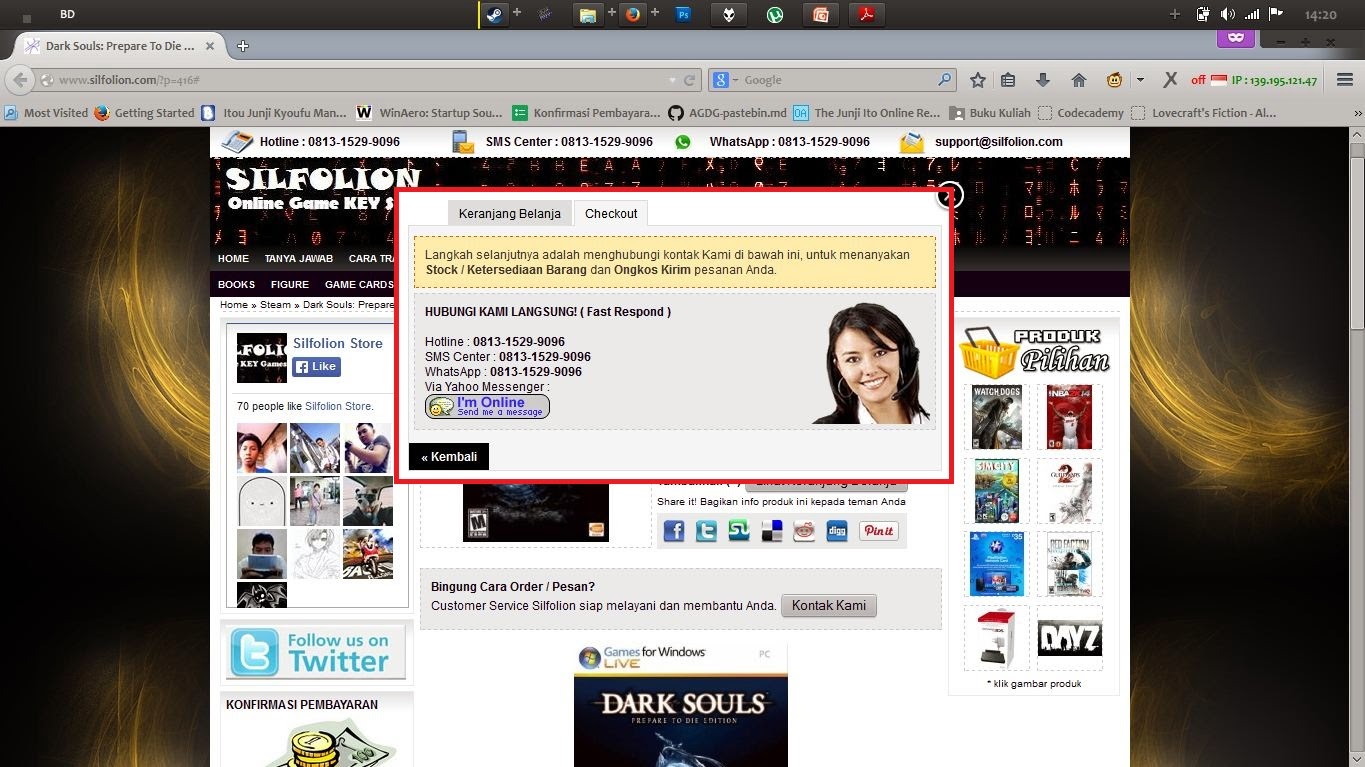Open Steam from the taskbar
Screen dimensions: 1365x767
click(x=494, y=14)
